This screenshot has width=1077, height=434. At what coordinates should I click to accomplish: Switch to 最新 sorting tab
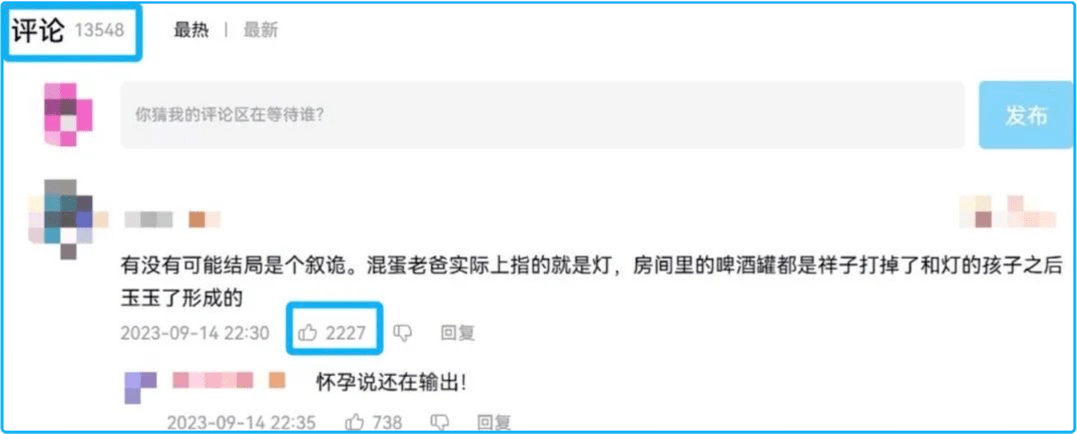[x=260, y=30]
